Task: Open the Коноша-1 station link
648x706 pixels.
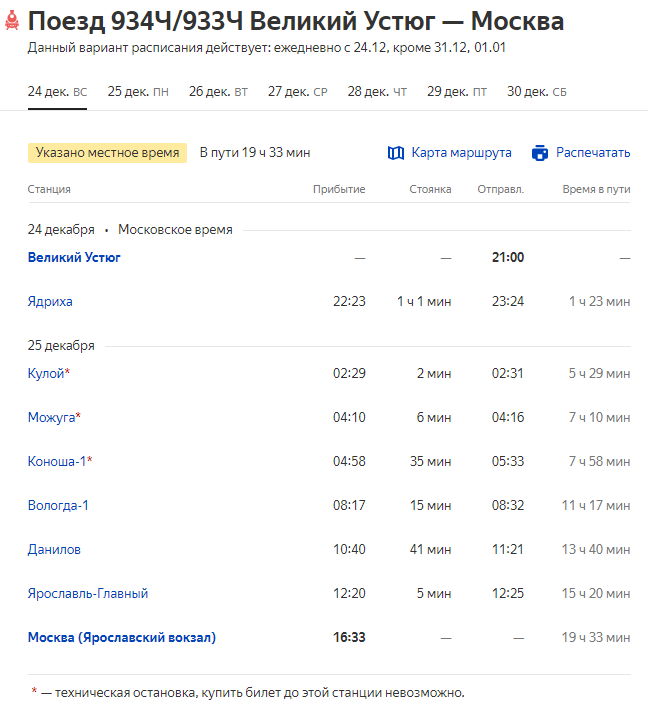Action: pyautogui.click(x=57, y=461)
